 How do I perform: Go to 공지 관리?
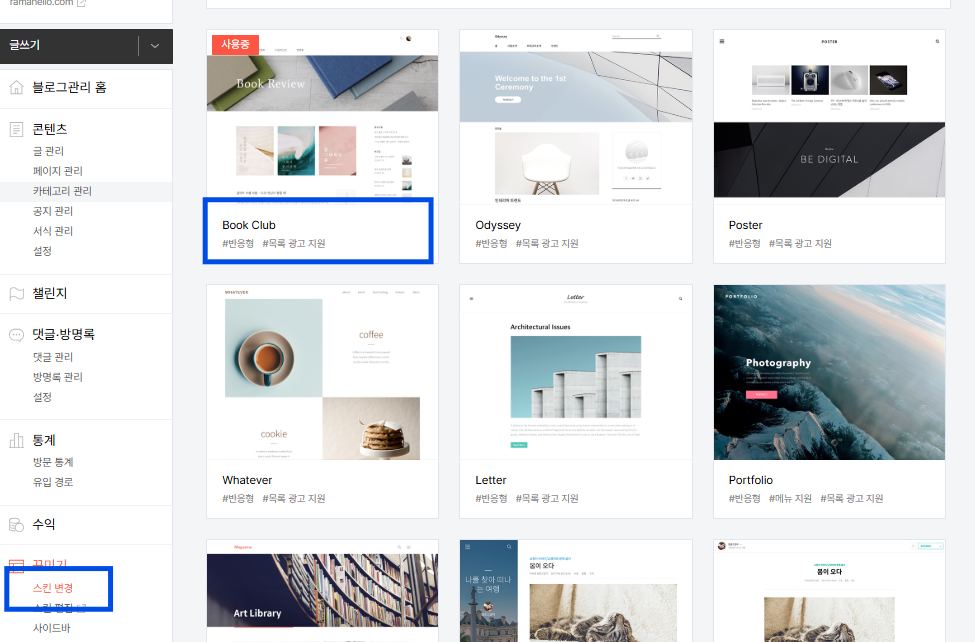pyautogui.click(x=52, y=211)
